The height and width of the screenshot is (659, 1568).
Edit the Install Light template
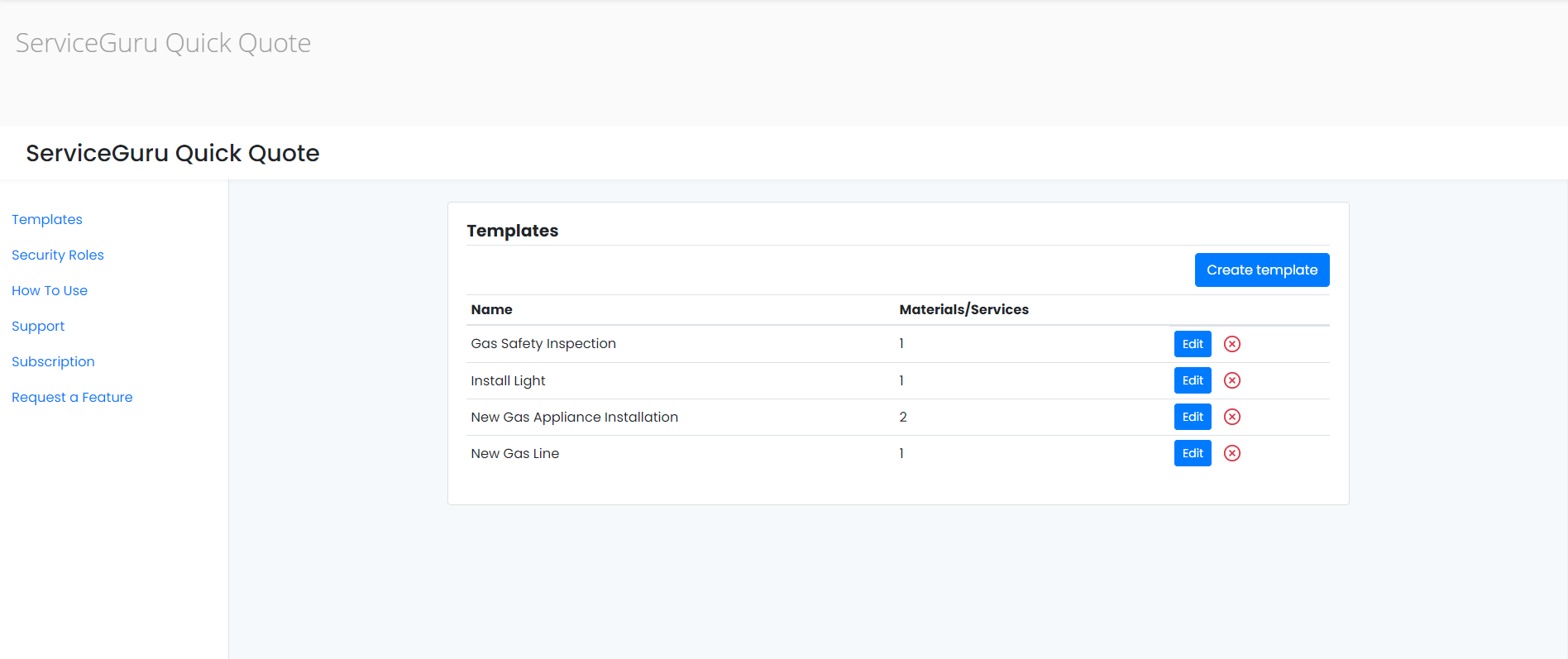[x=1193, y=380]
